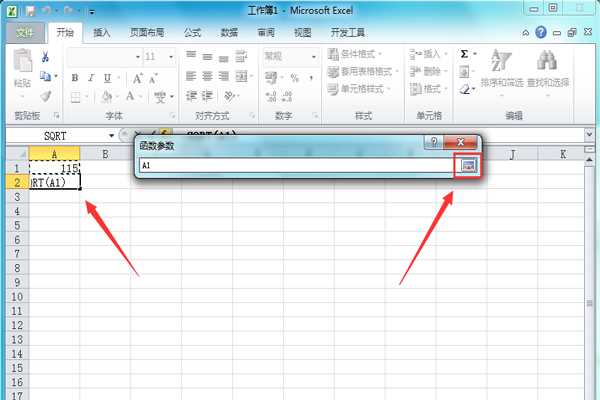The width and height of the screenshot is (600, 400).
Task: Switch to the Review tab
Action: click(266, 33)
